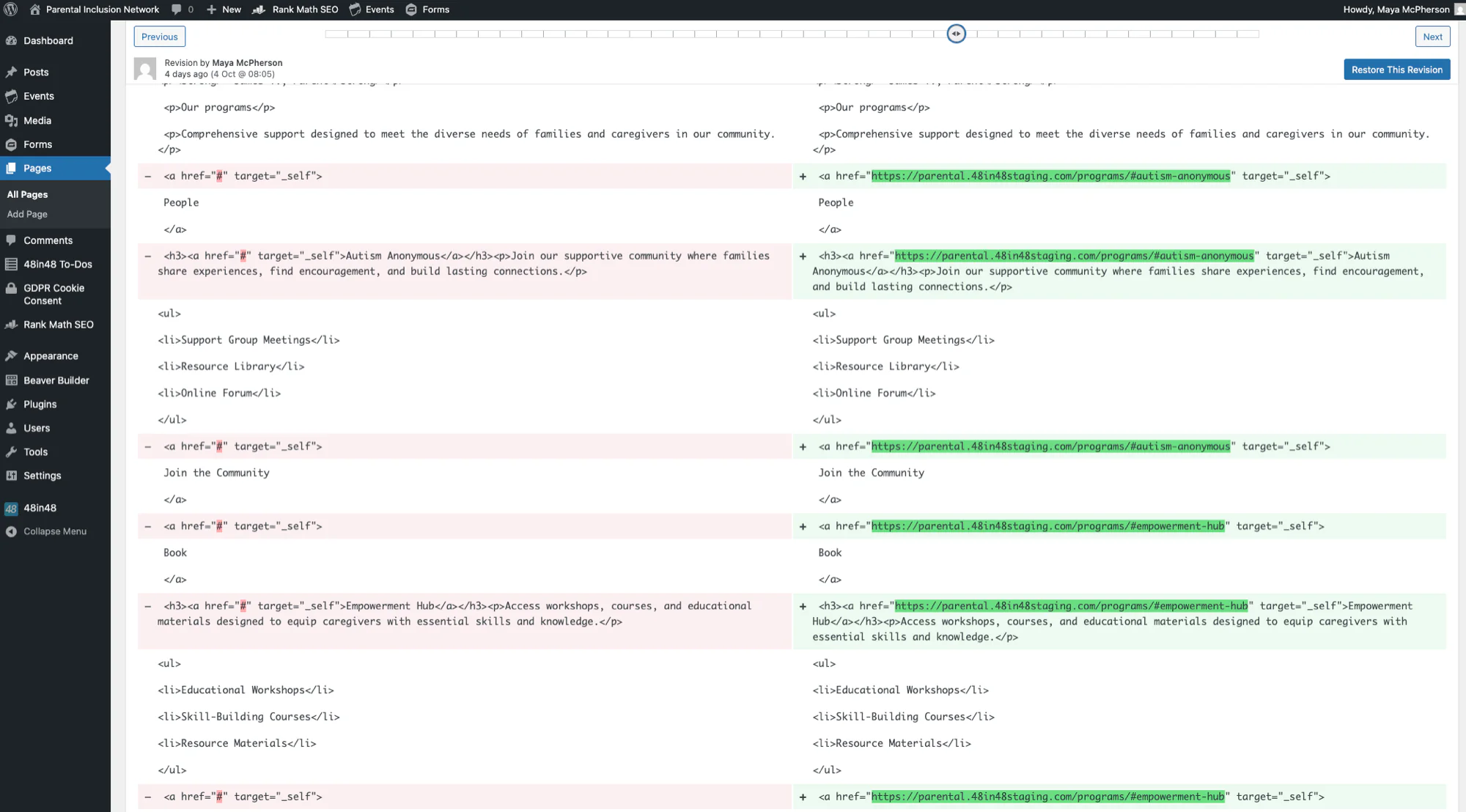Click the Settings sliders icon
This screenshot has width=1466, height=812.
coord(11,476)
